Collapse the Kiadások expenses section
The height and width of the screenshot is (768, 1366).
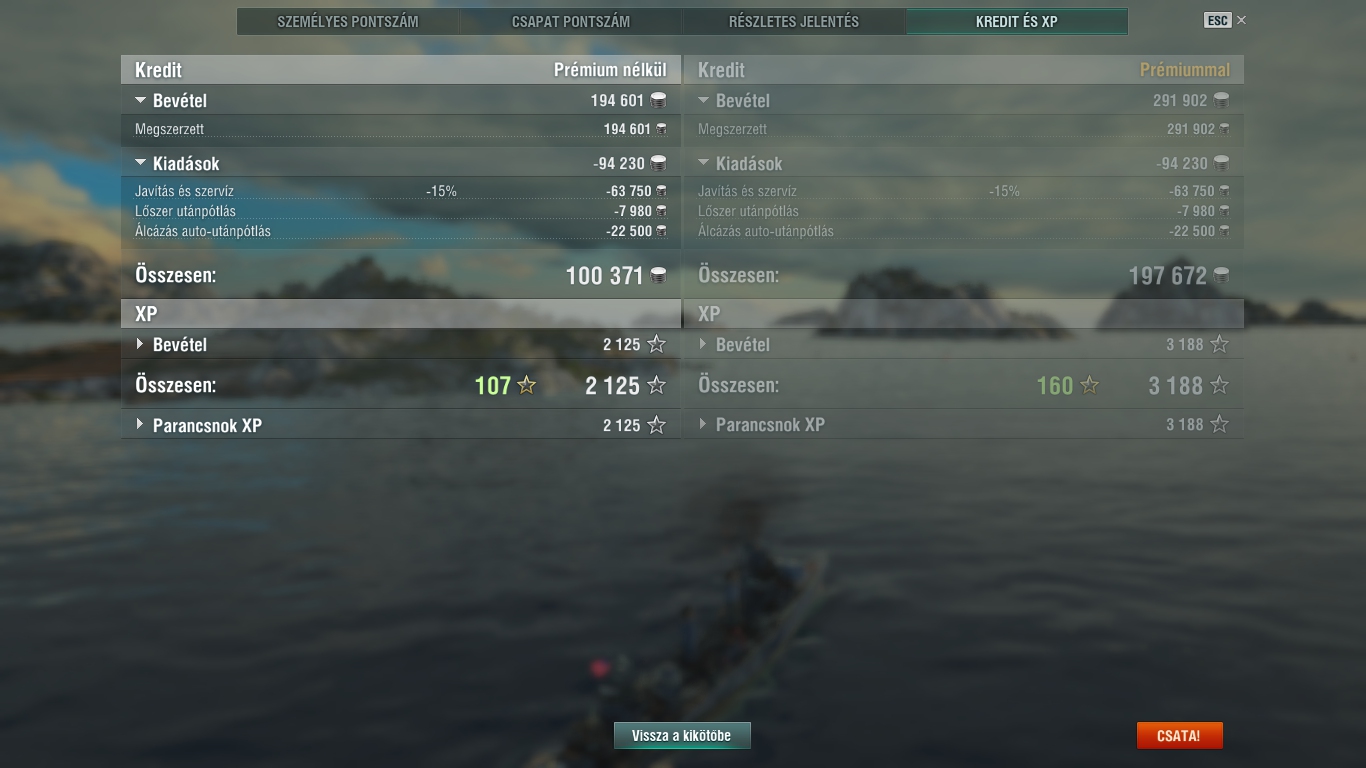tap(141, 163)
